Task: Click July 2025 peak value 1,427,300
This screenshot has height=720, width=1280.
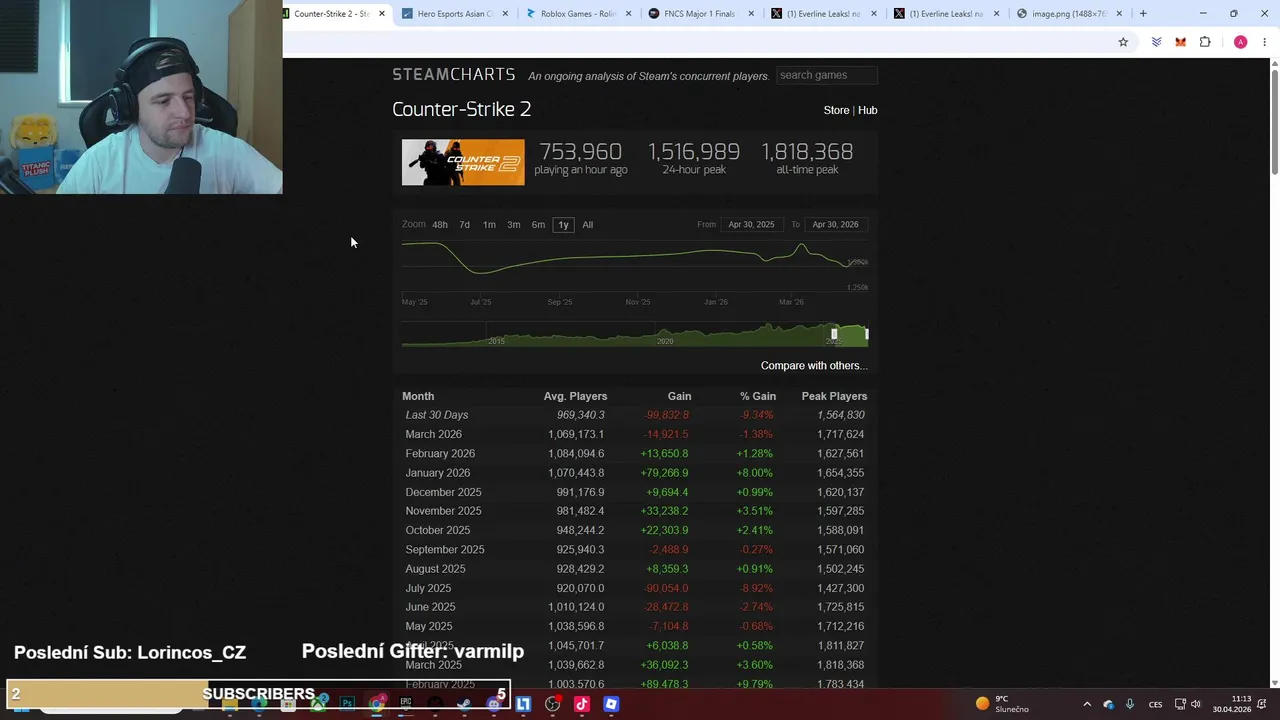Action: (839, 589)
